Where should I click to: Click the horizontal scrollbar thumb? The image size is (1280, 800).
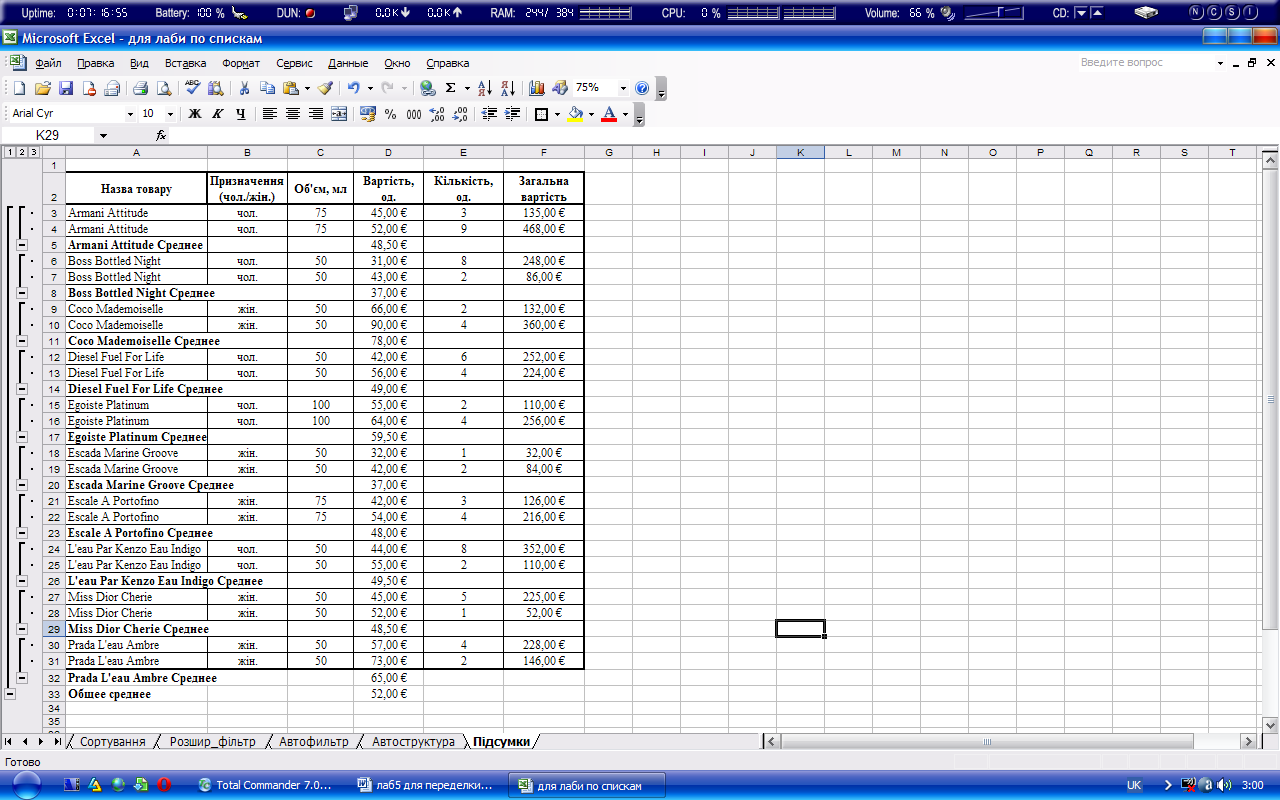click(x=987, y=742)
